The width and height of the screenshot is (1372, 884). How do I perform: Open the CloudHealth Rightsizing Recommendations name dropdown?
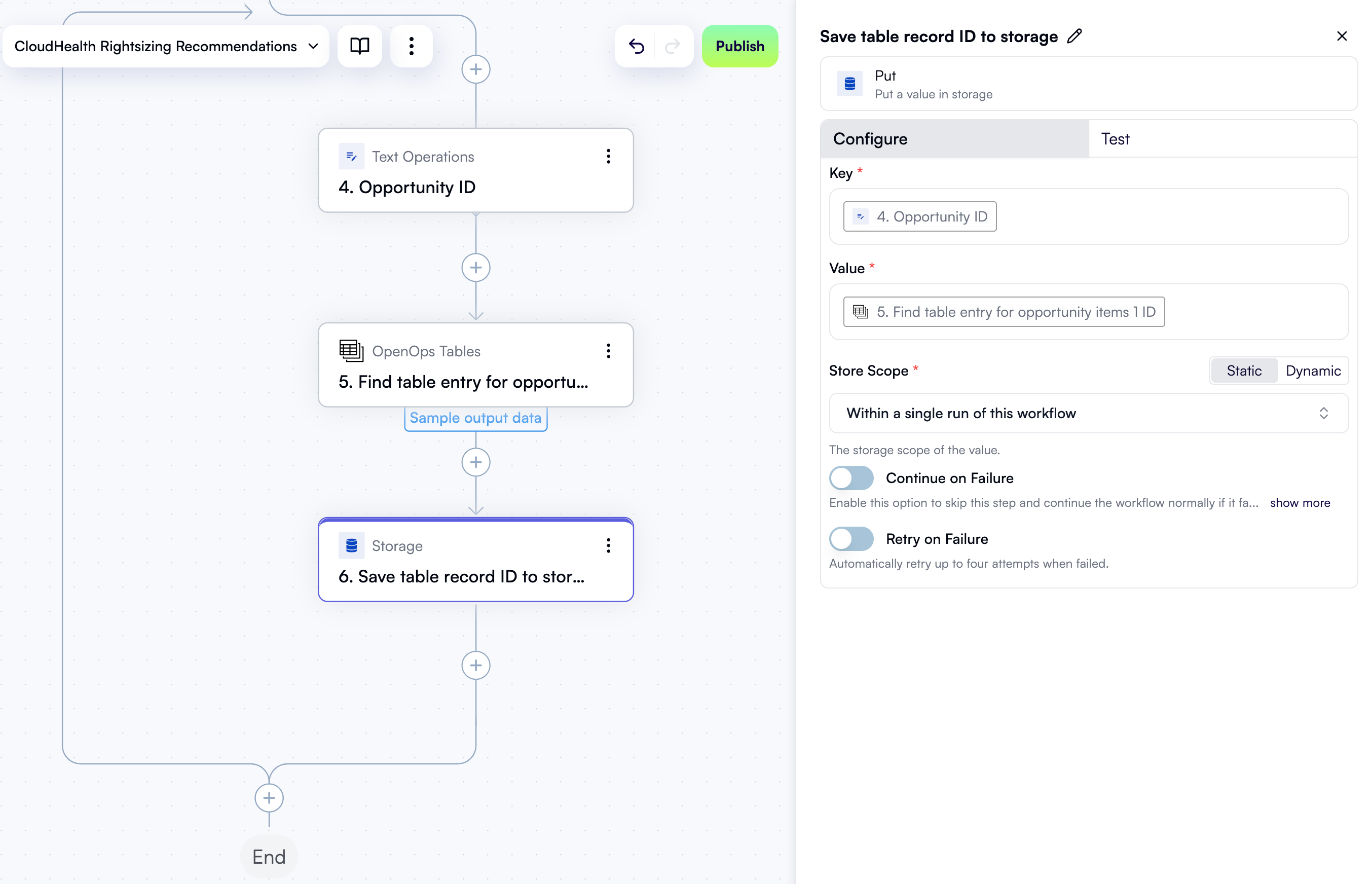point(312,46)
